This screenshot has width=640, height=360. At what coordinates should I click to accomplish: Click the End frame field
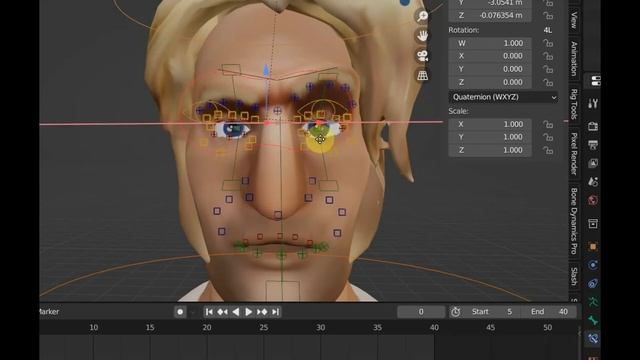tap(549, 312)
